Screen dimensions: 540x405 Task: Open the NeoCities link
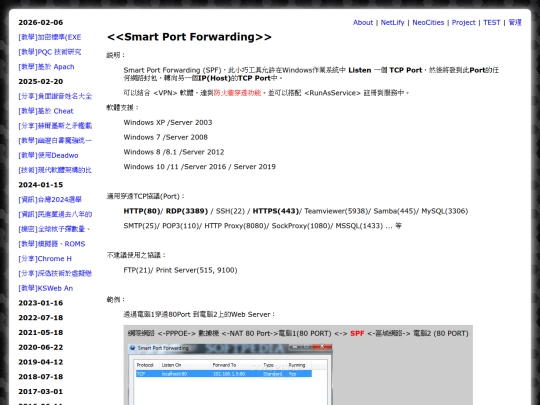tap(428, 22)
